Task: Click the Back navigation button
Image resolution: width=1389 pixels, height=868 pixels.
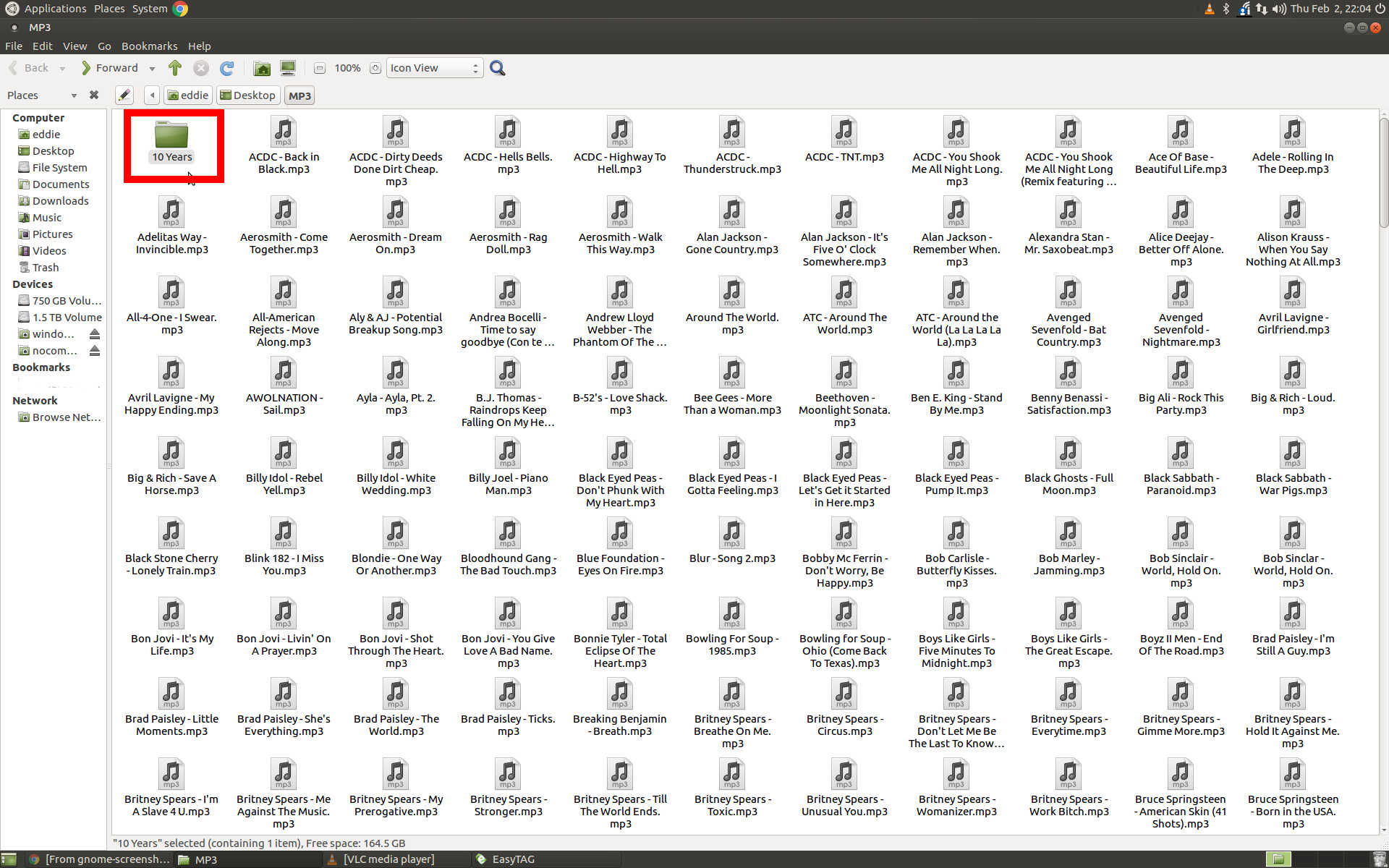Action: (x=28, y=68)
